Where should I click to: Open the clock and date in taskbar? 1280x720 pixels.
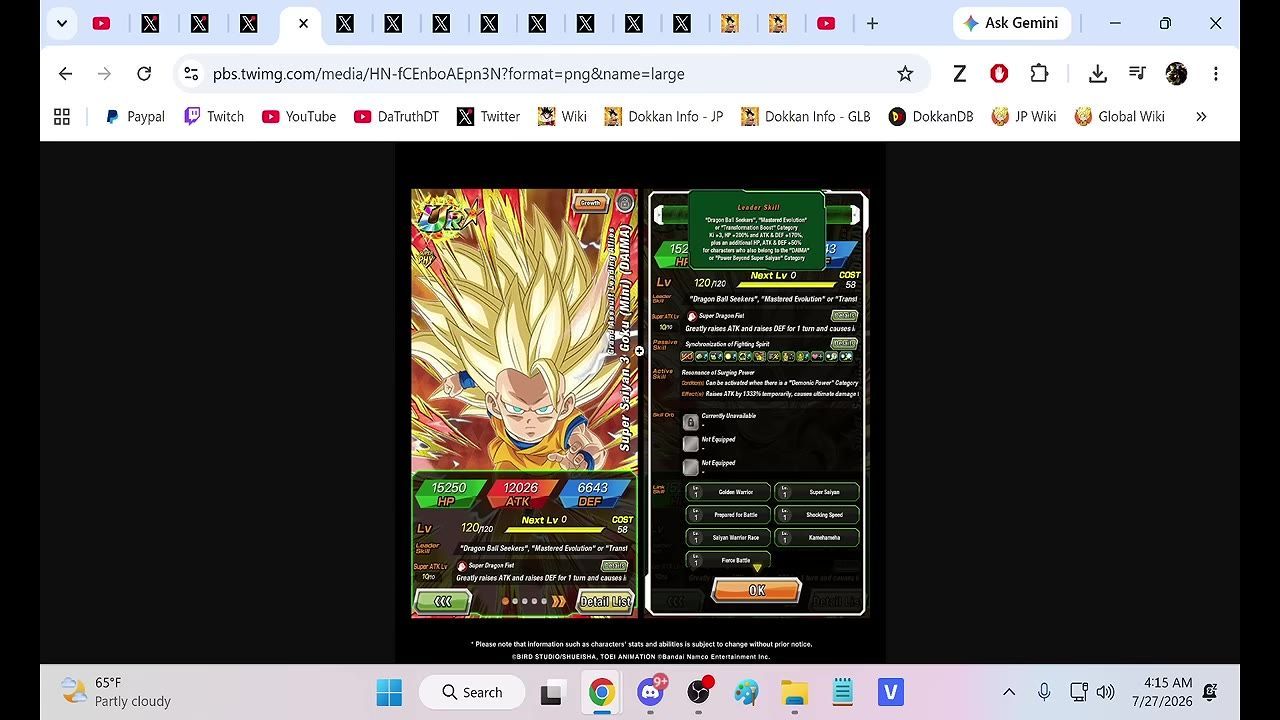click(1162, 692)
